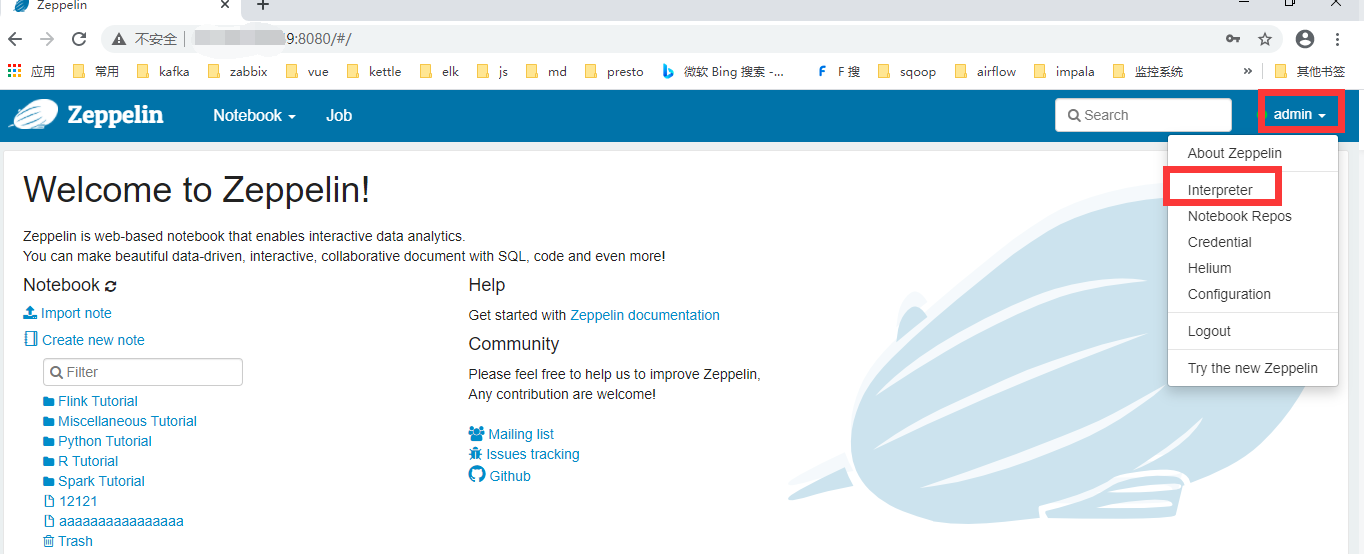Viewport: 1364px width, 554px height.
Task: Open the elk bookmark folder
Action: point(439,71)
